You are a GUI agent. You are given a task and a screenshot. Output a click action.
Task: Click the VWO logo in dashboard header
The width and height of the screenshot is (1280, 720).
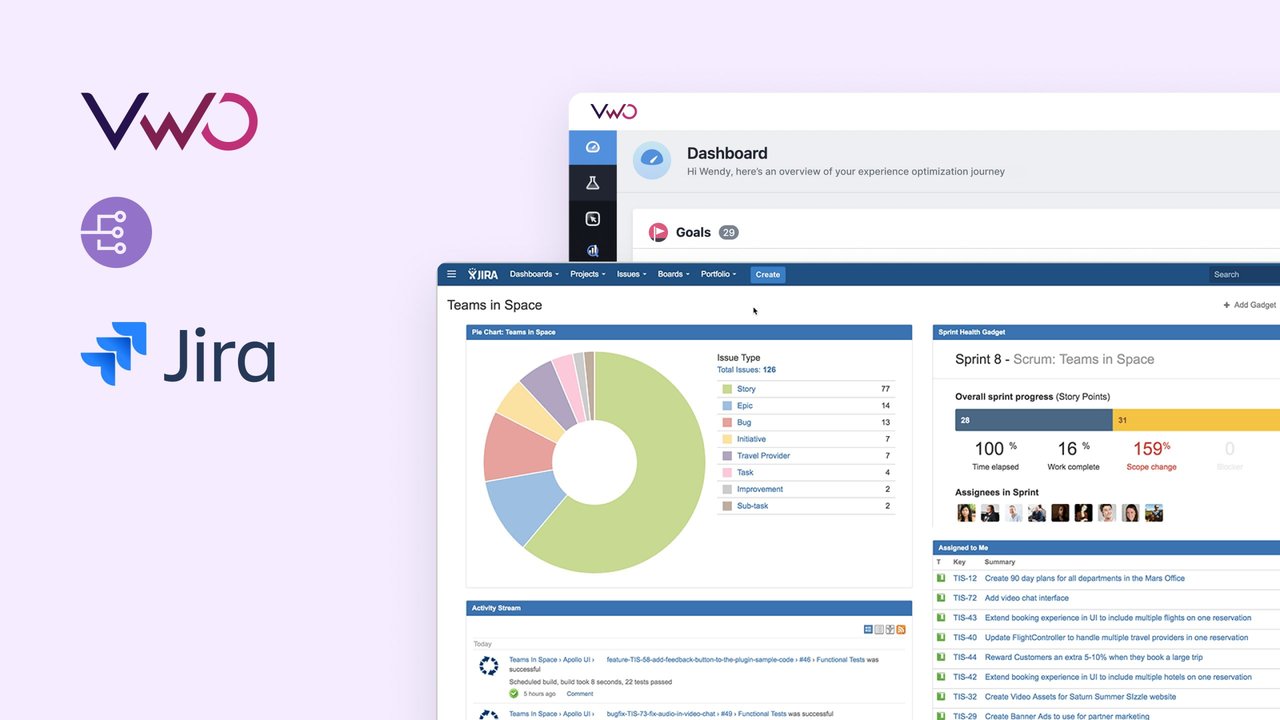pyautogui.click(x=613, y=111)
